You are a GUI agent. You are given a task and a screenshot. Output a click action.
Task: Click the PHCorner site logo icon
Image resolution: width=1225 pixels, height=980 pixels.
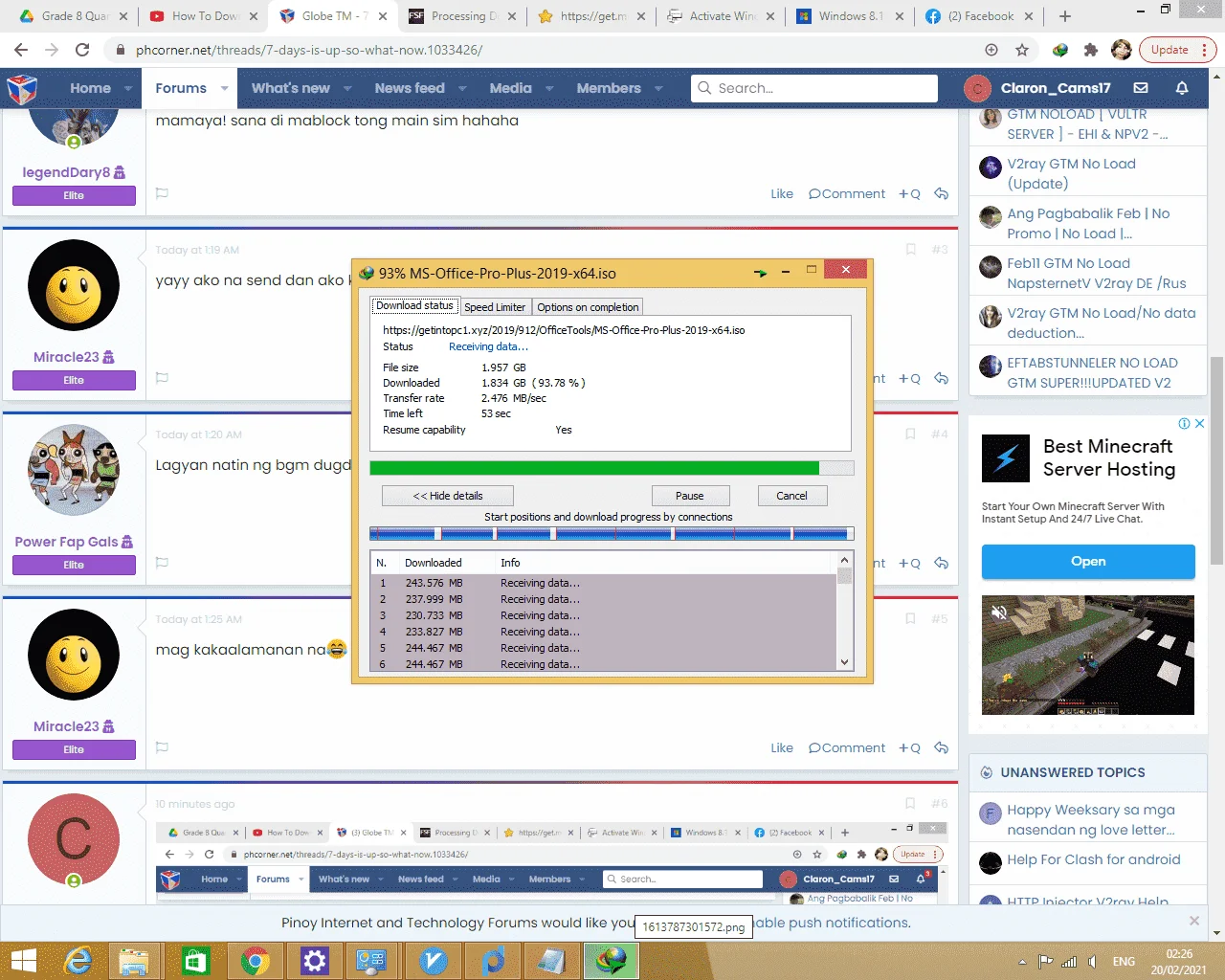point(22,88)
